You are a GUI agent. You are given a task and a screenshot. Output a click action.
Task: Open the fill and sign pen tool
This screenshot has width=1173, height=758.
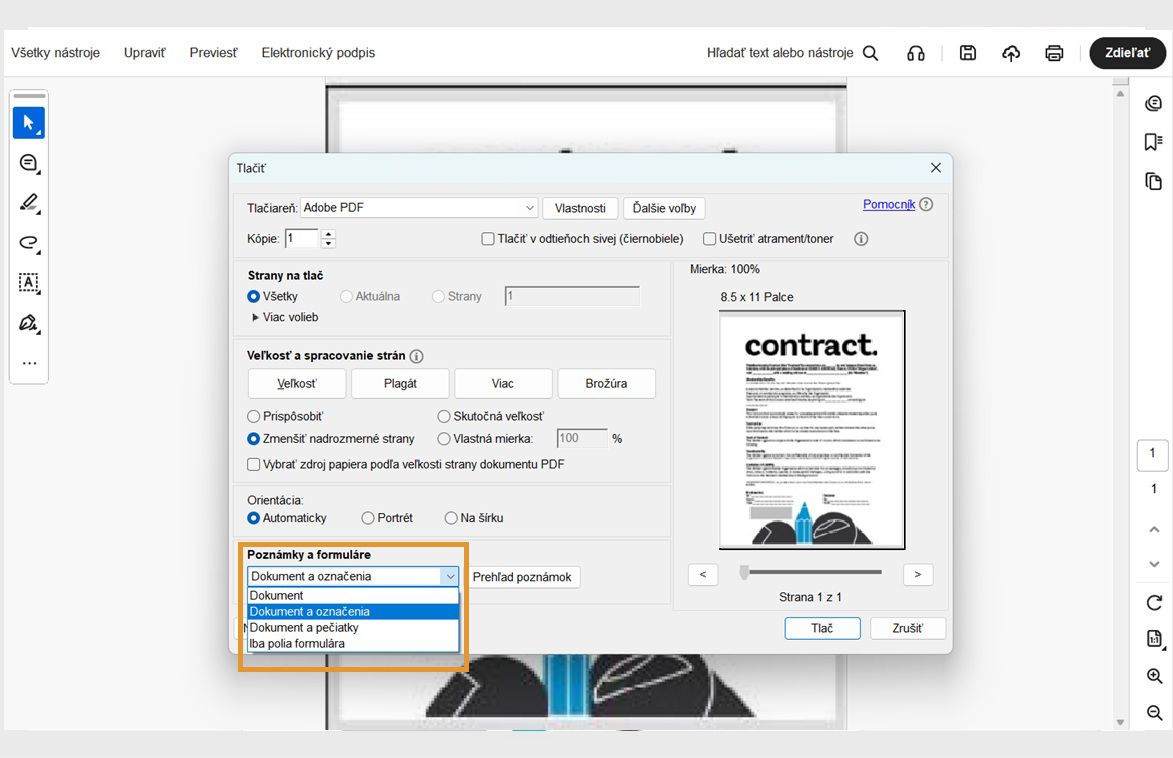(x=28, y=323)
